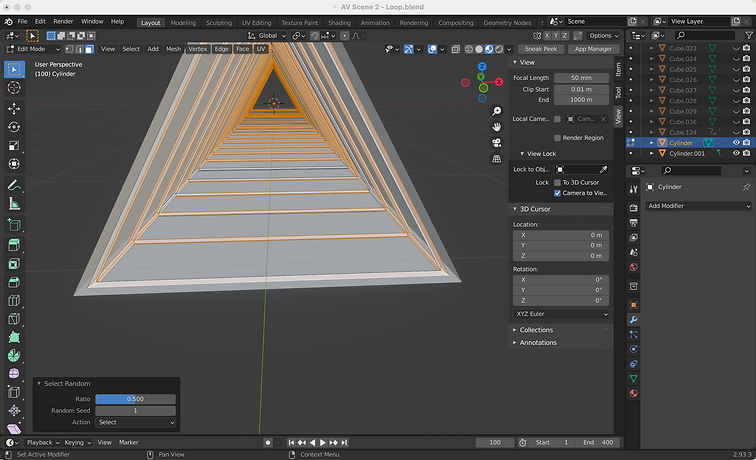Open the Material properties tab
756x460 pixels.
click(x=634, y=393)
